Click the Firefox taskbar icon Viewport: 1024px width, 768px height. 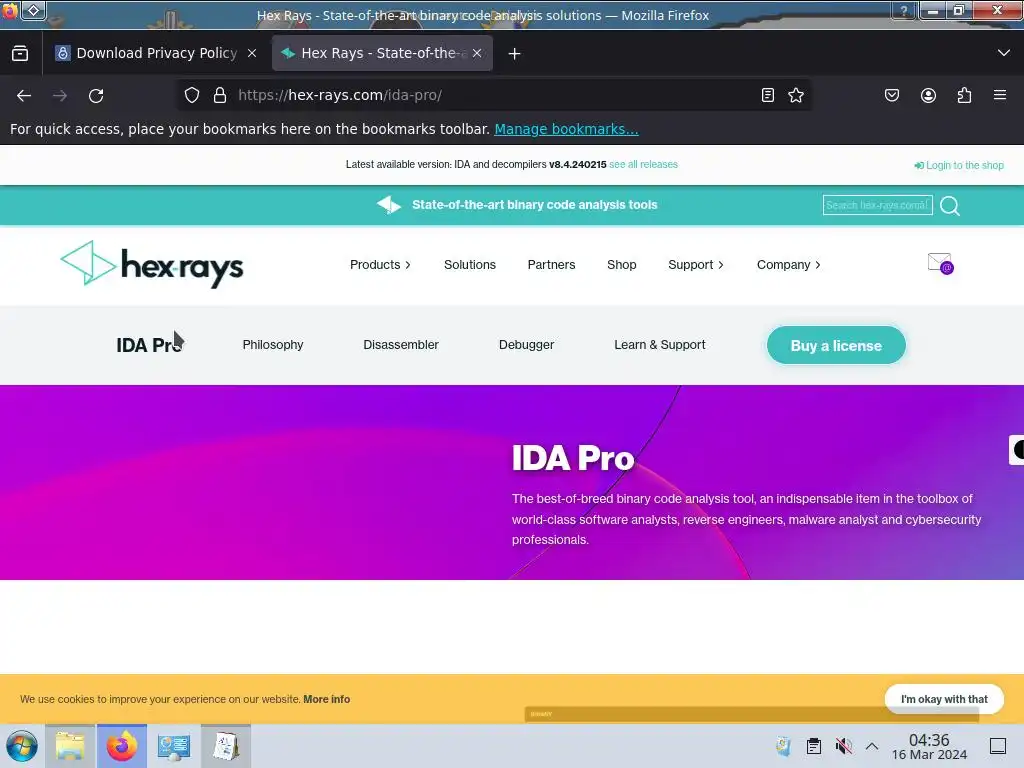coord(122,746)
